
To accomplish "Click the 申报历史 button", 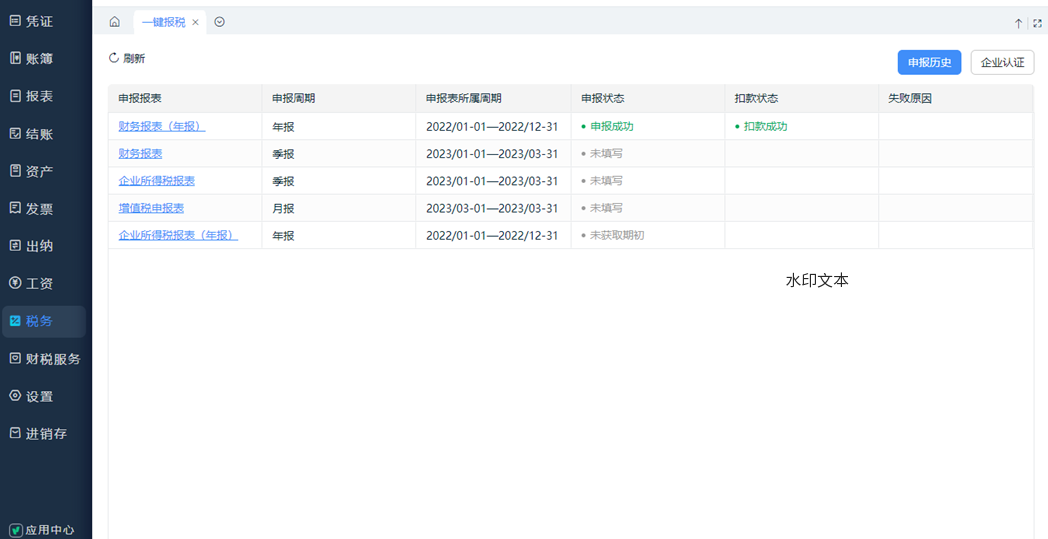I will 929,62.
